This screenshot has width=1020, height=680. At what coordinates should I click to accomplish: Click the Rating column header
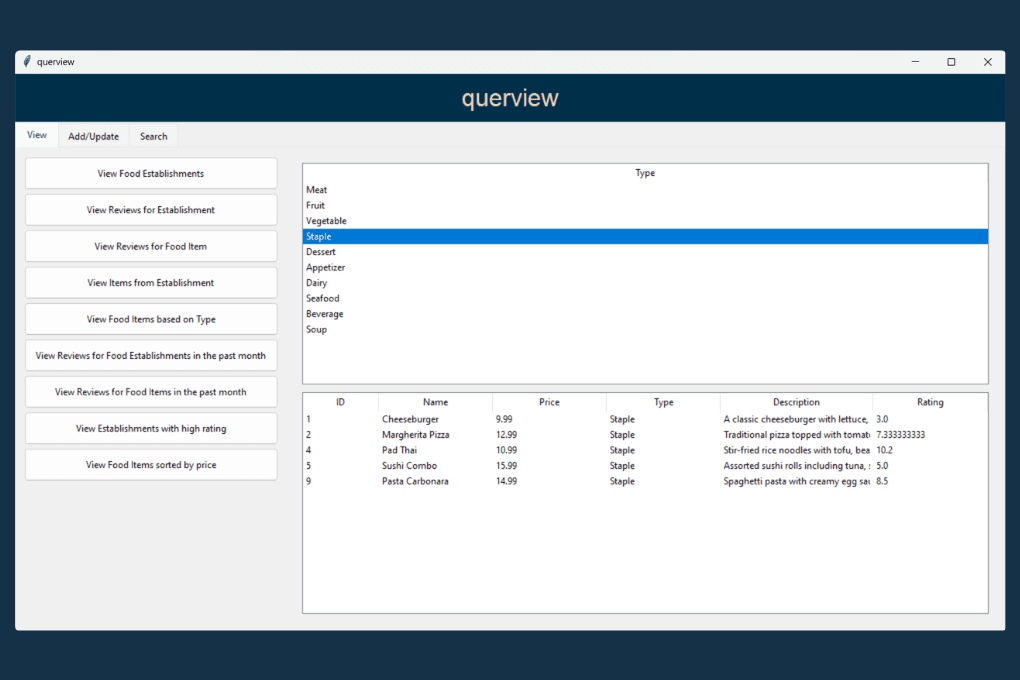tap(930, 402)
